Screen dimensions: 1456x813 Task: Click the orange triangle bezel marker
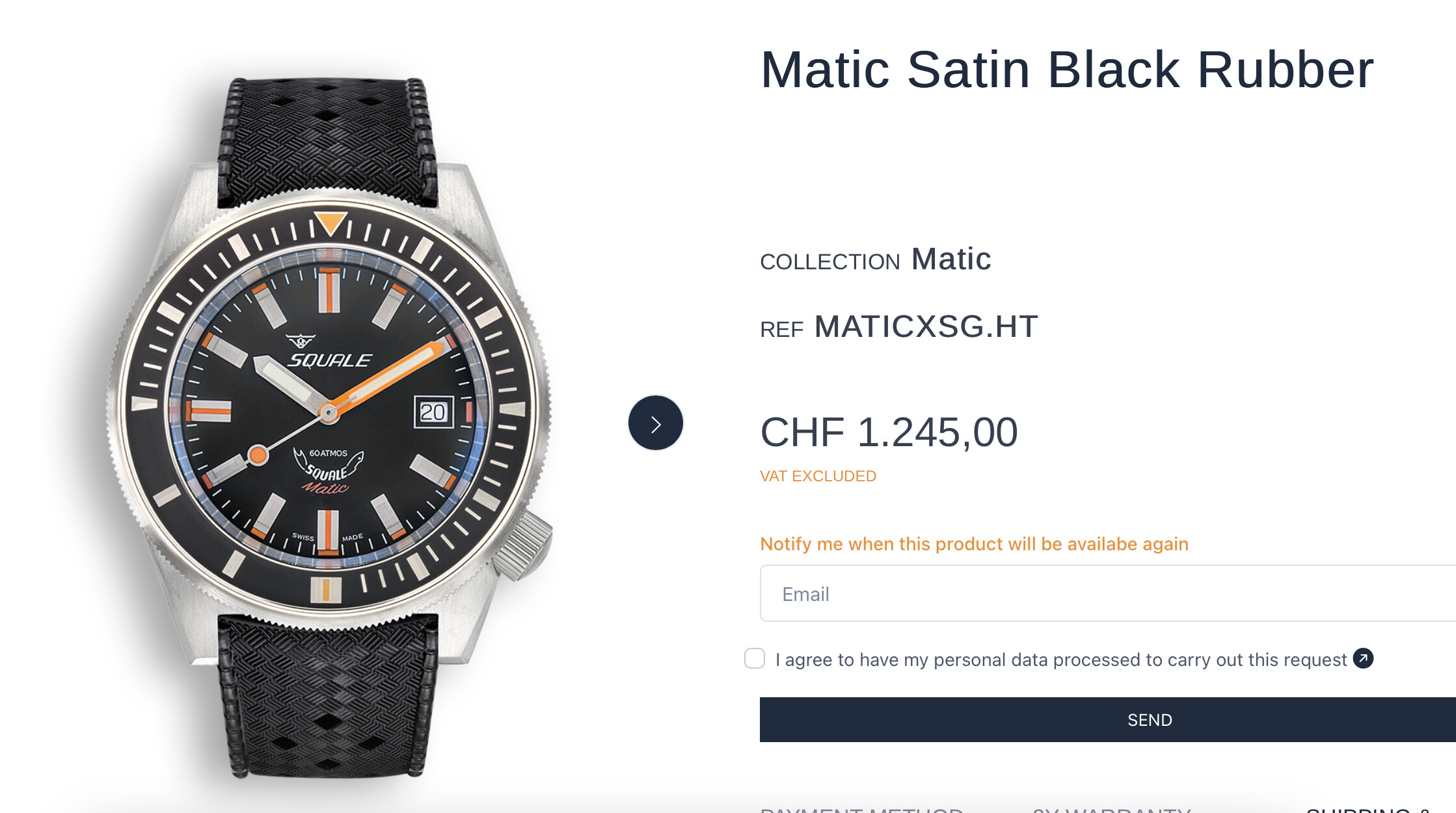pos(330,222)
